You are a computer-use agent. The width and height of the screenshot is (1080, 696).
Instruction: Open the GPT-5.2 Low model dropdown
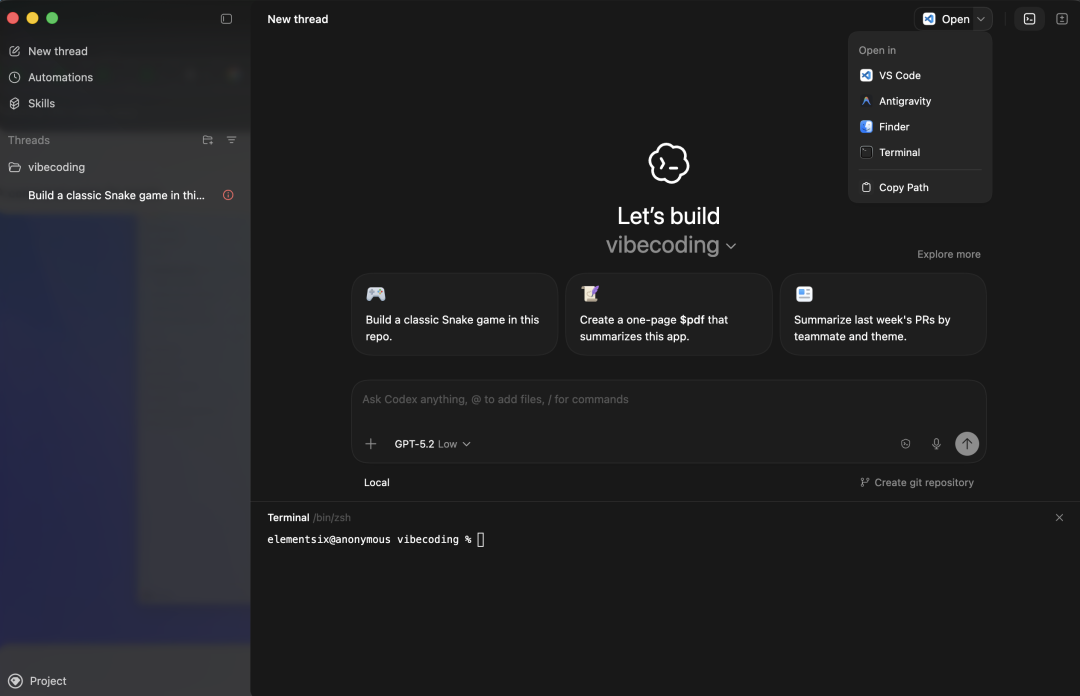point(433,444)
